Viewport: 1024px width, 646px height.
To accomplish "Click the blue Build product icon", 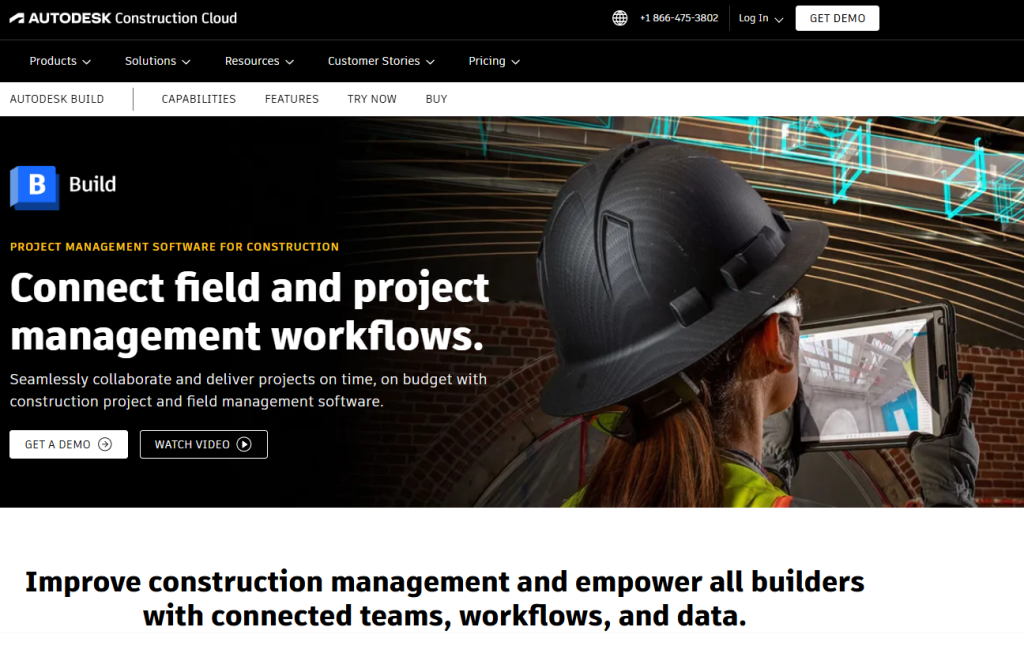I will (35, 186).
